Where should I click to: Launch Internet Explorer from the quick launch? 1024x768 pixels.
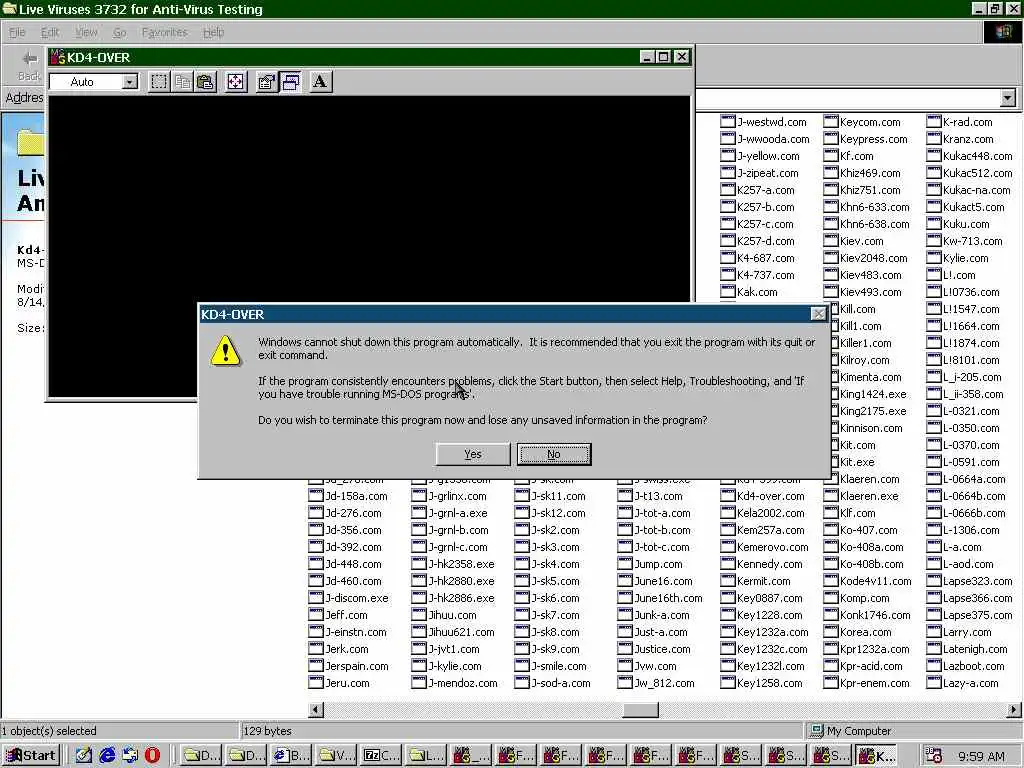[107, 756]
